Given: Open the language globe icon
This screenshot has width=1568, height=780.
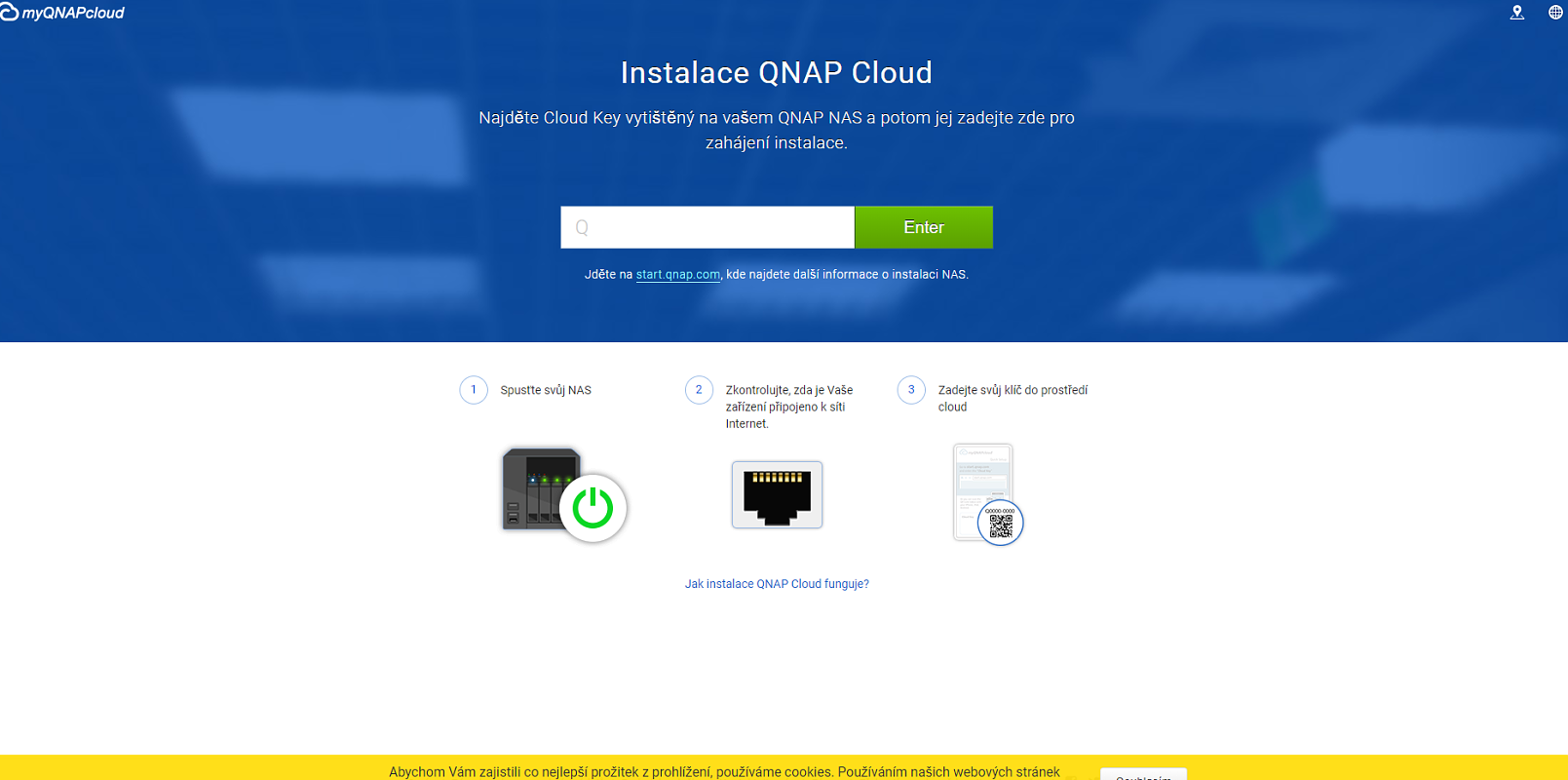Looking at the screenshot, I should 1555,13.
